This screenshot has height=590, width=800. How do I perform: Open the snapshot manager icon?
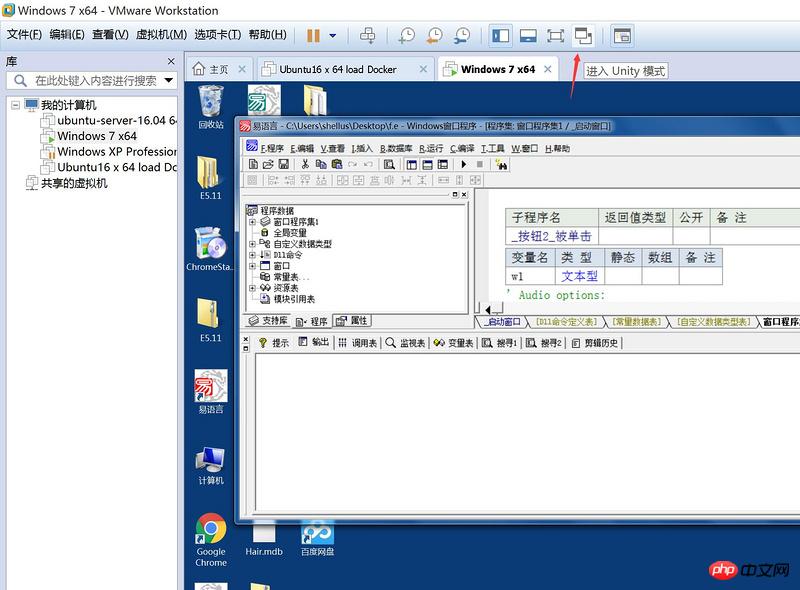tap(462, 36)
